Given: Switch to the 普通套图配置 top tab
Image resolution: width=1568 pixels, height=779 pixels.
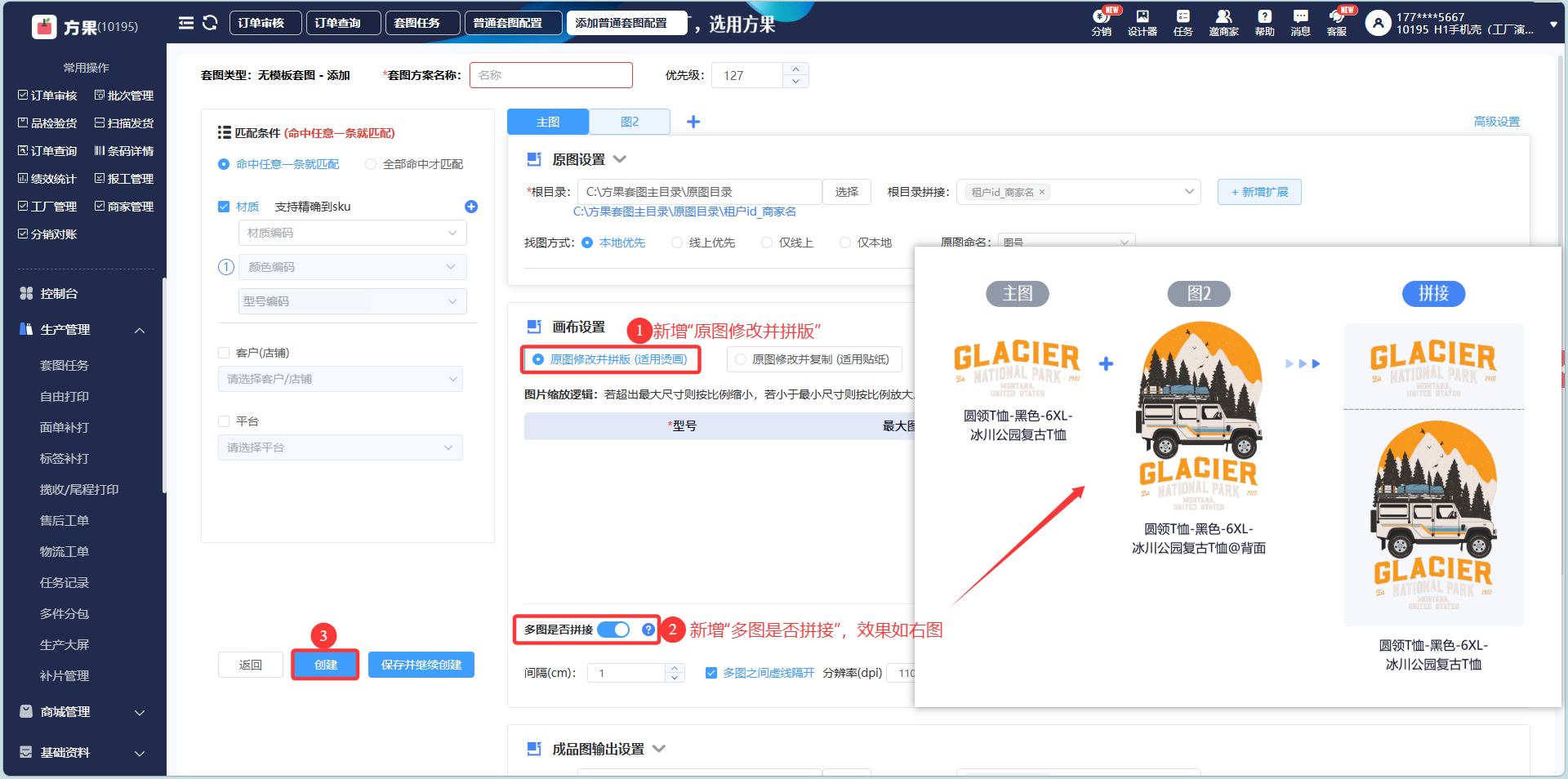Looking at the screenshot, I should [x=513, y=23].
